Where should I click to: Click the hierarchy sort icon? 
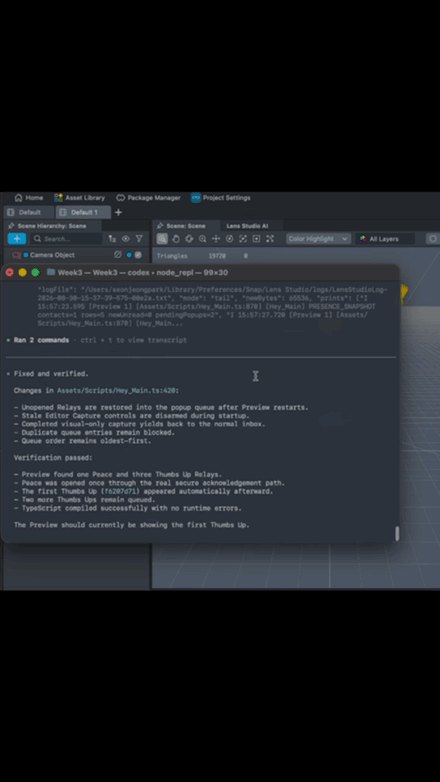[112, 238]
